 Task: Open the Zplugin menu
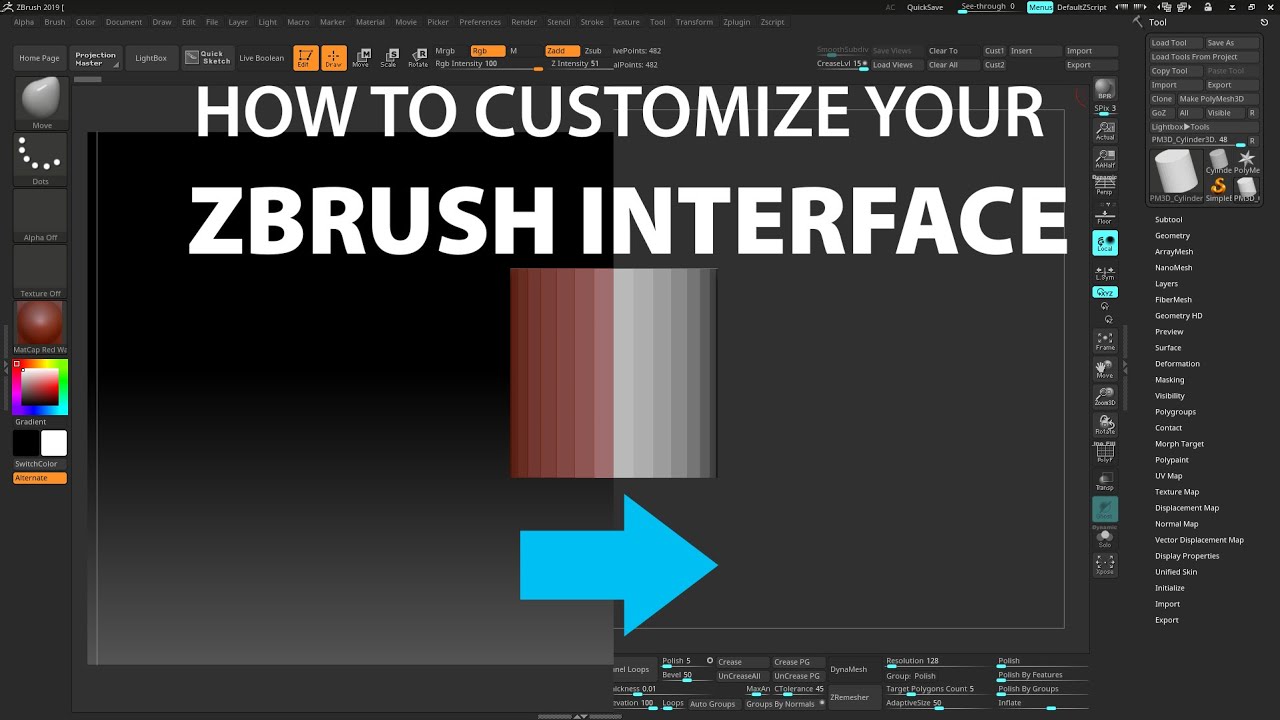pyautogui.click(x=737, y=22)
